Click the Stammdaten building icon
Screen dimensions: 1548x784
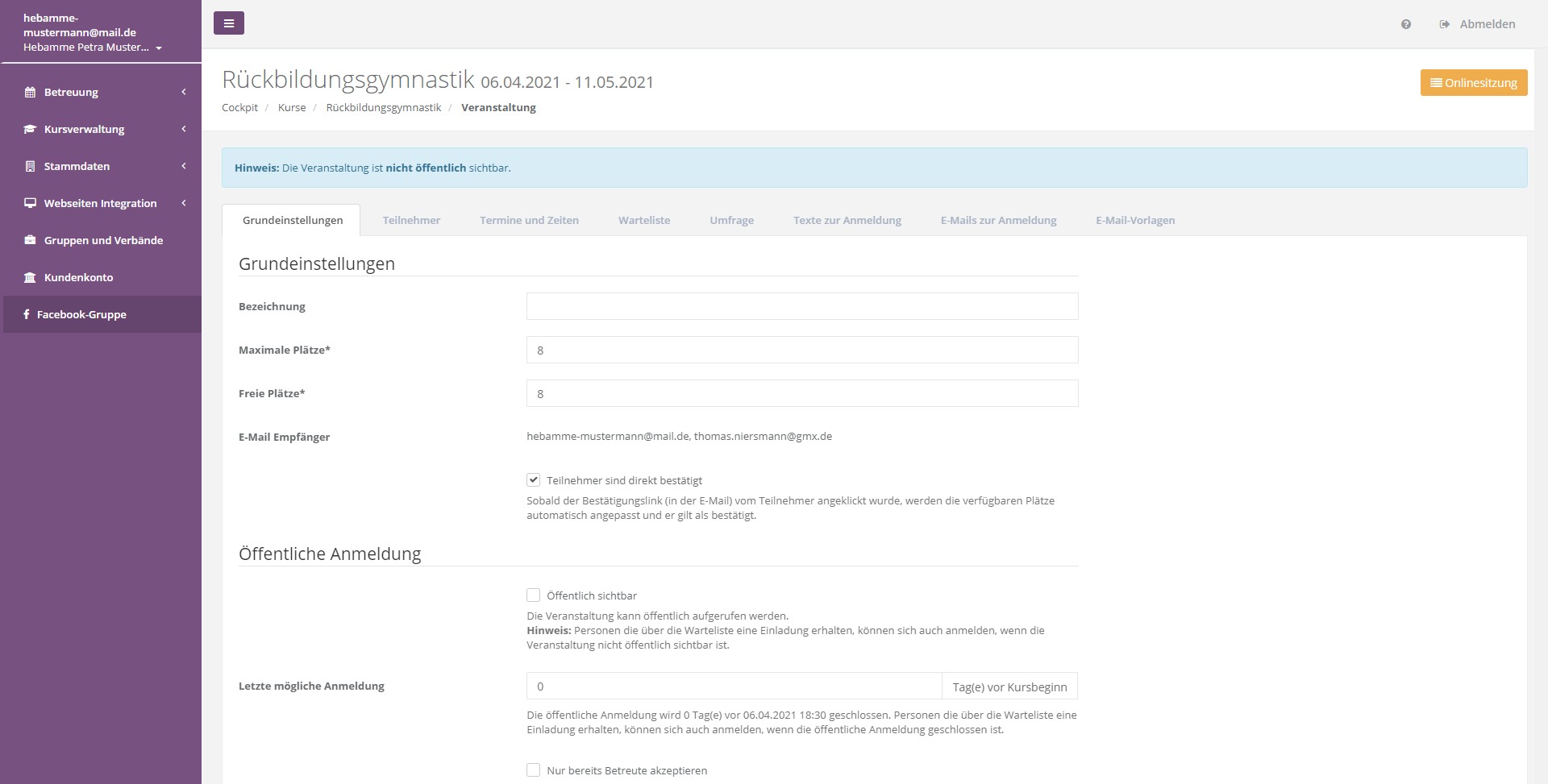[x=30, y=166]
